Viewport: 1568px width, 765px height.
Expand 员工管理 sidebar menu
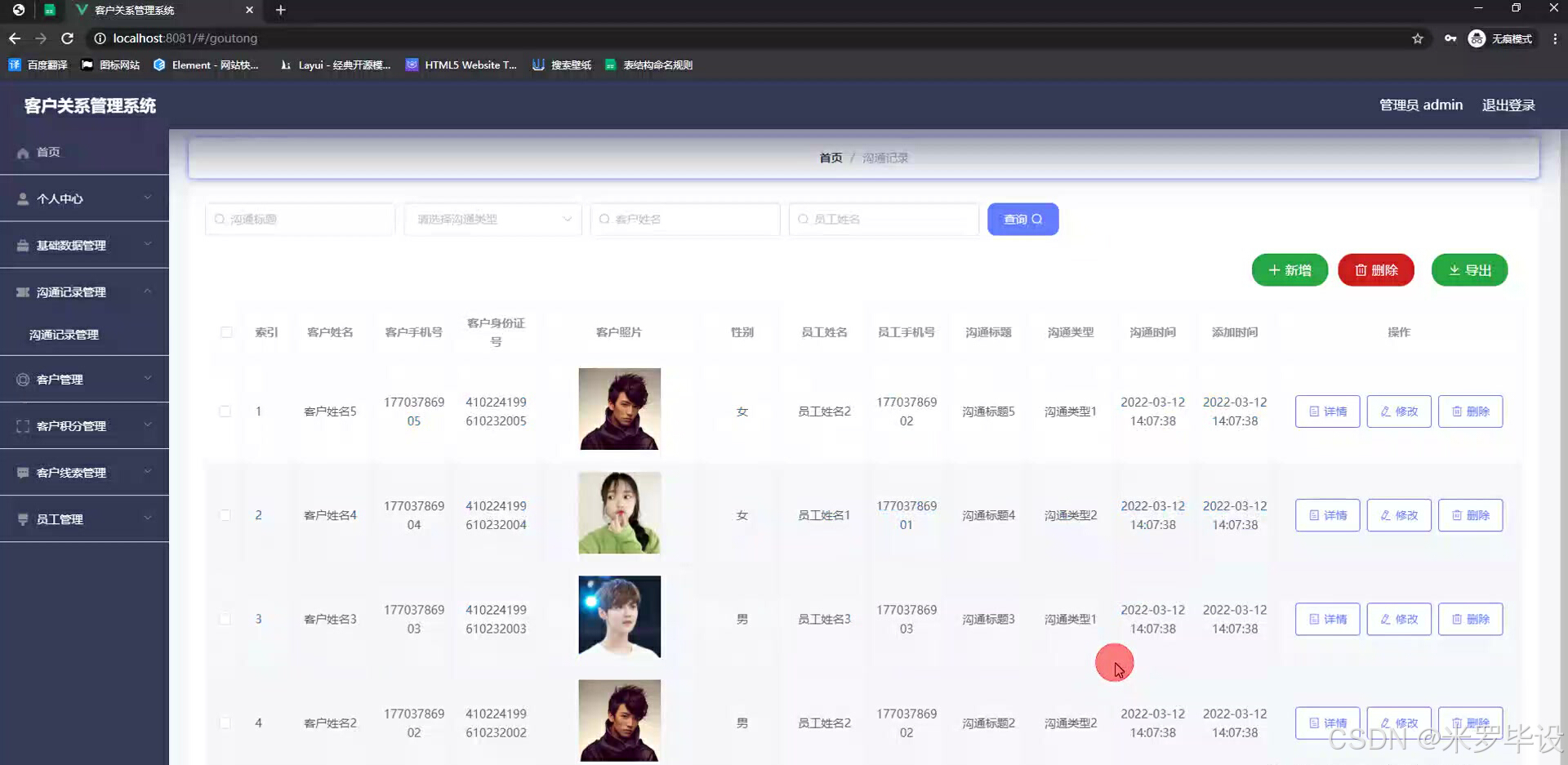tap(84, 518)
